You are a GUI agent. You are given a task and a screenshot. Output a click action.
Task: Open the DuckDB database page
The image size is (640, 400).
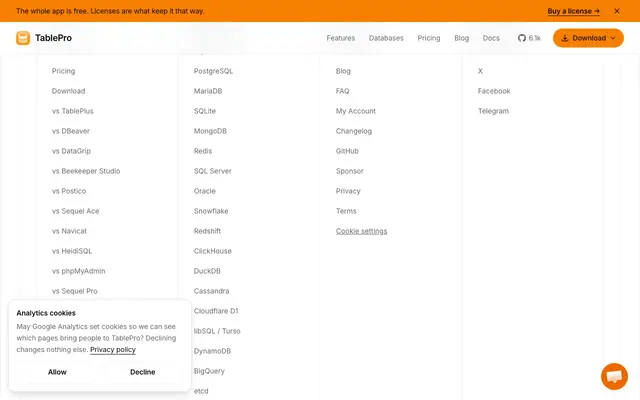pyautogui.click(x=207, y=271)
